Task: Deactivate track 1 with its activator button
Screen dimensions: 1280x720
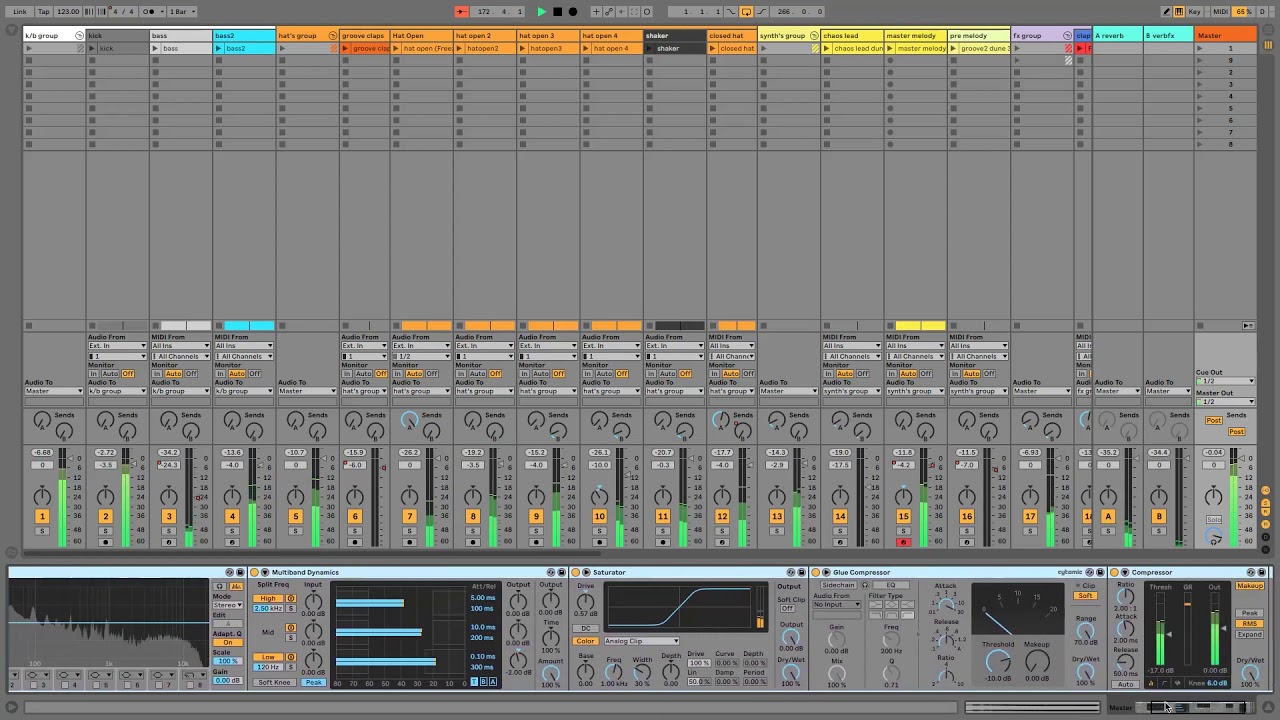Action: (x=42, y=517)
